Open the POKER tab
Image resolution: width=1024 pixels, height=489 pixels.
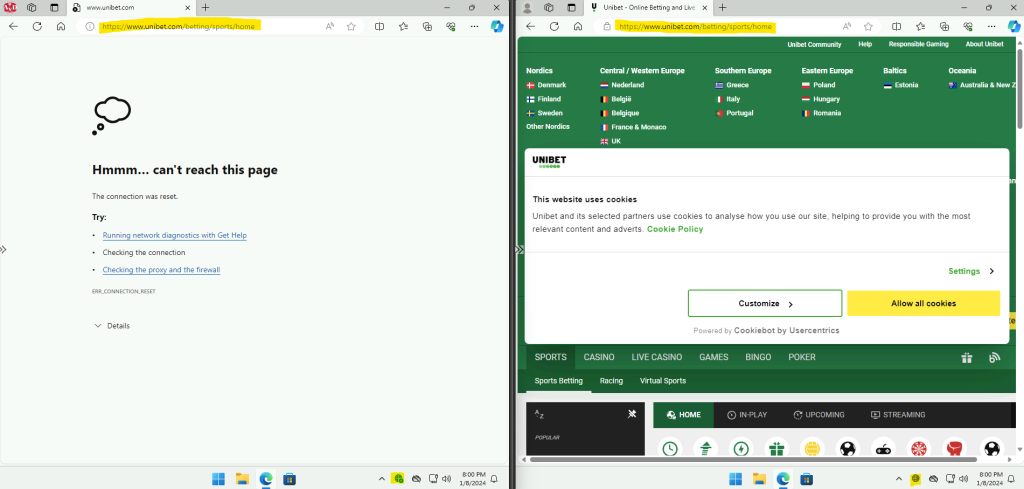click(x=802, y=357)
